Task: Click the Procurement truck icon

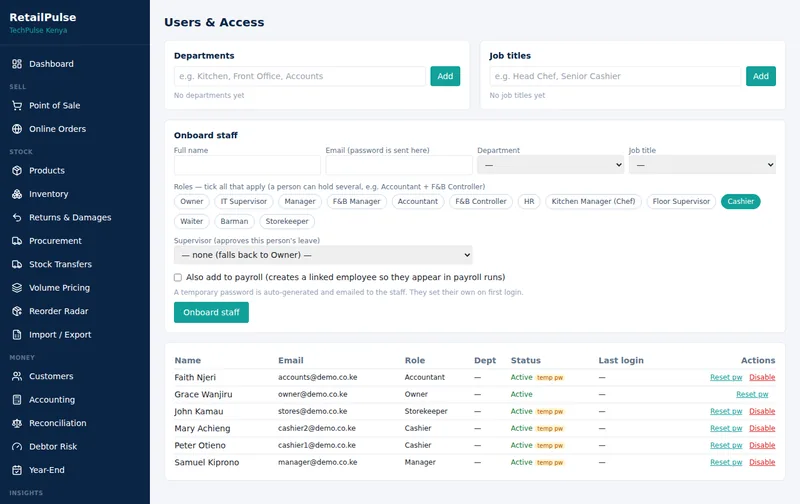Action: click(17, 241)
